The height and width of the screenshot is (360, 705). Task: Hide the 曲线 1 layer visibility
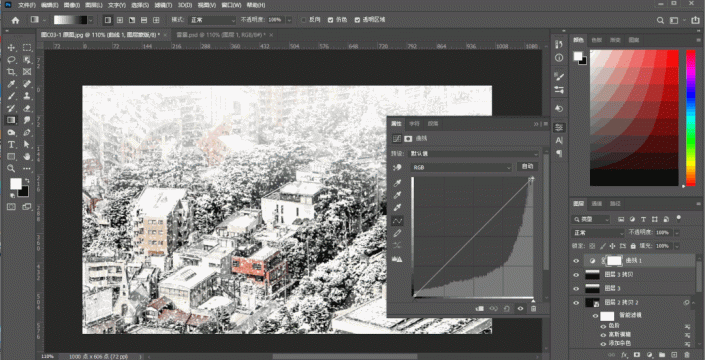pos(576,261)
